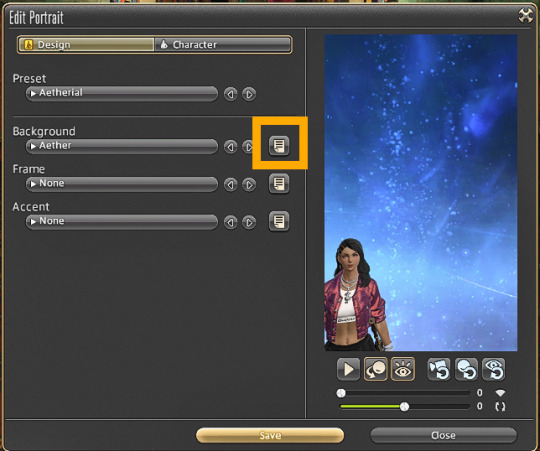This screenshot has height=451, width=540.
Task: Click the zoom cone icon beside slider
Action: (500, 393)
